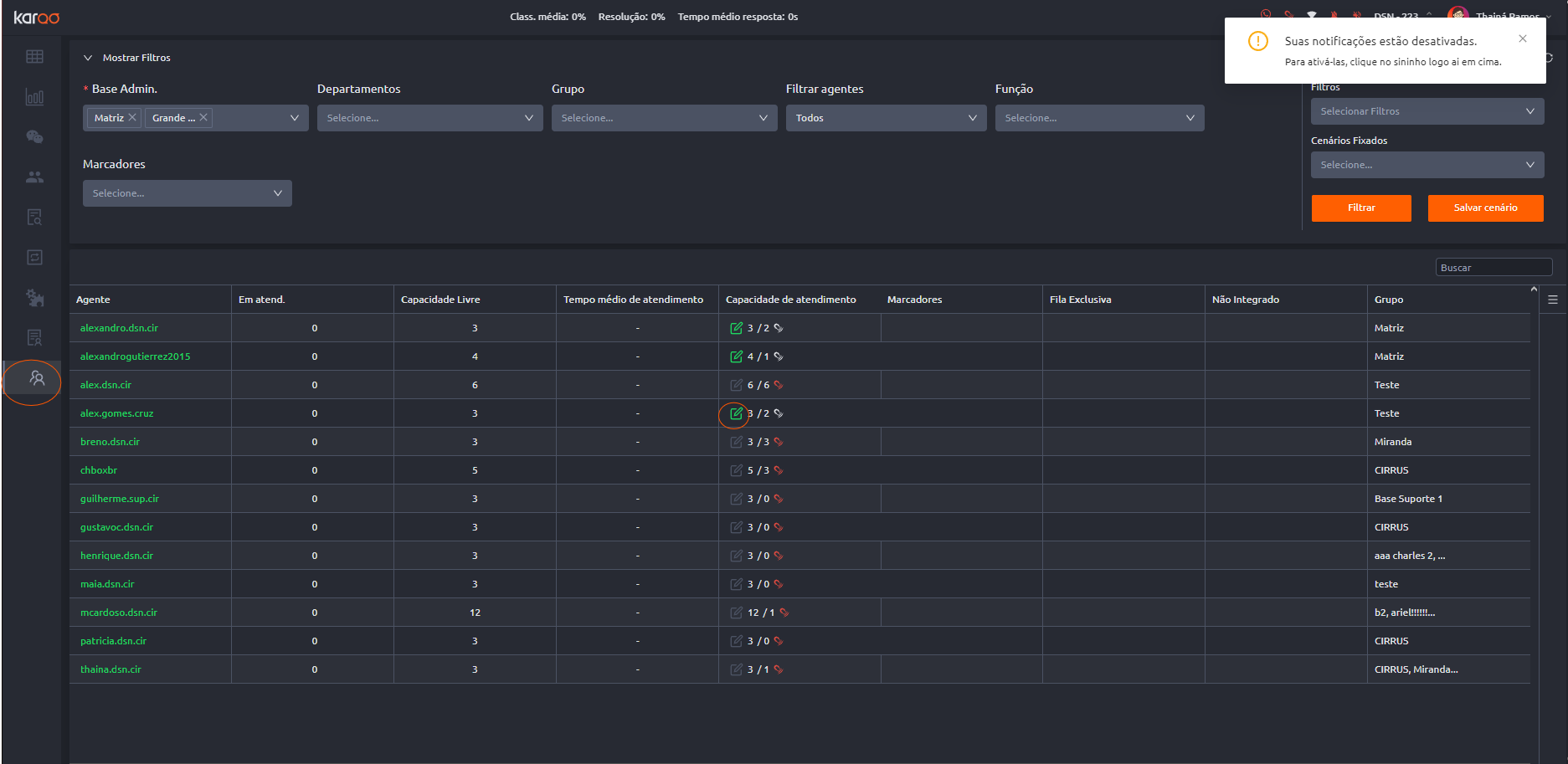The image size is (1568, 764).
Task: Open the table columns menu icon
Action: (1553, 300)
